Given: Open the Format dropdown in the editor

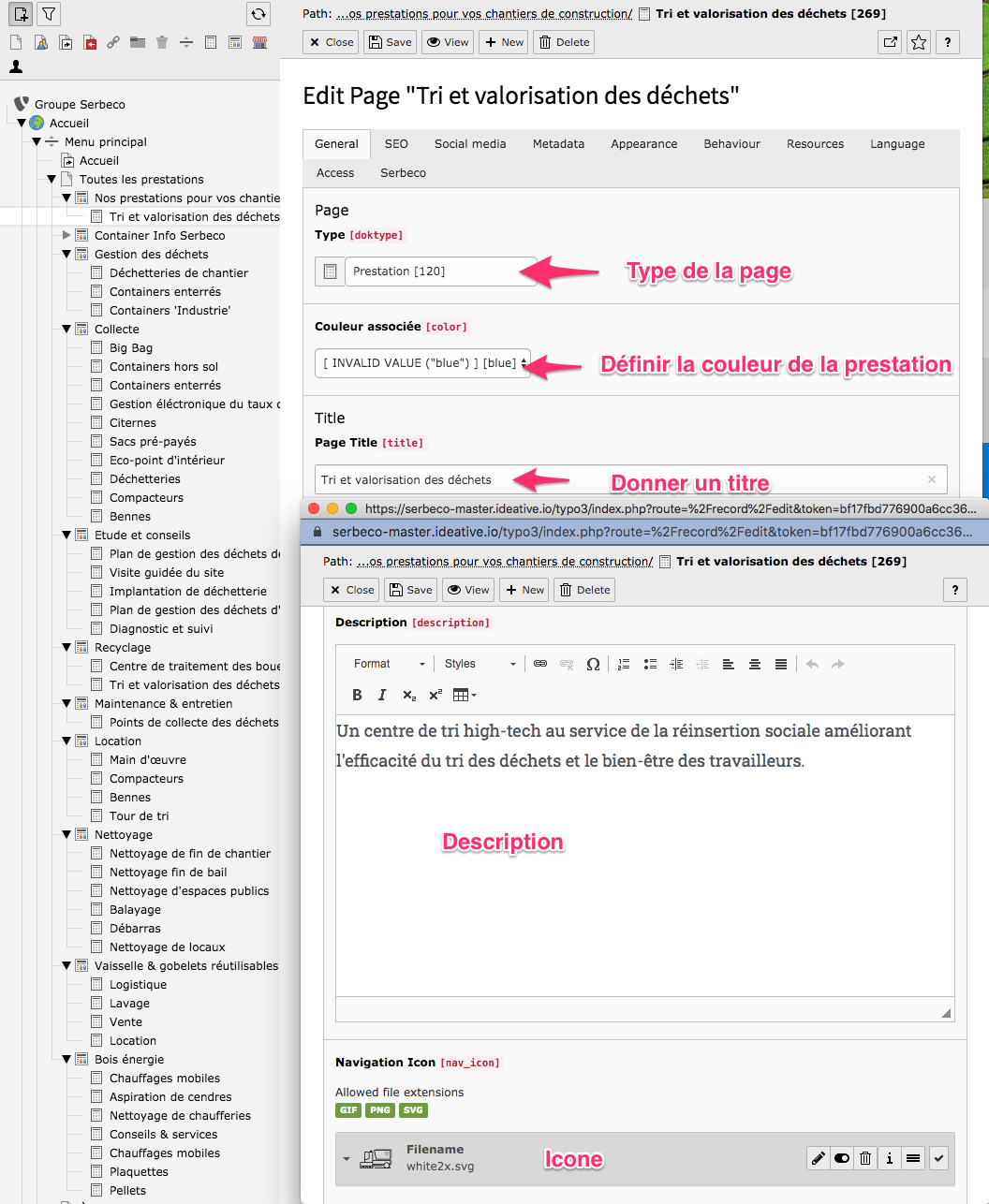Looking at the screenshot, I should (389, 664).
